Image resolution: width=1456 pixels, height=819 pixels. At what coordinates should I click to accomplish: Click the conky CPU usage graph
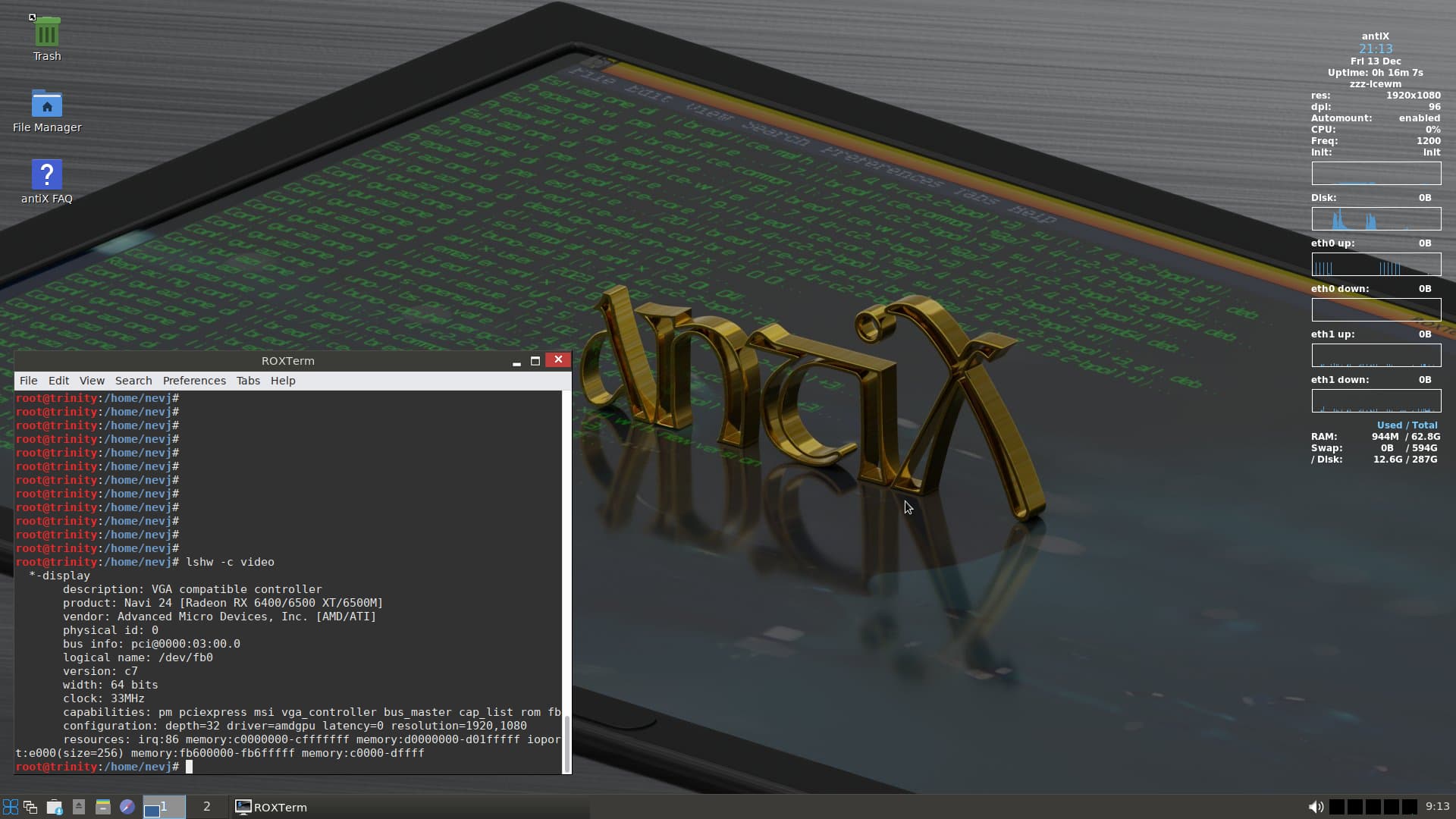pyautogui.click(x=1376, y=174)
